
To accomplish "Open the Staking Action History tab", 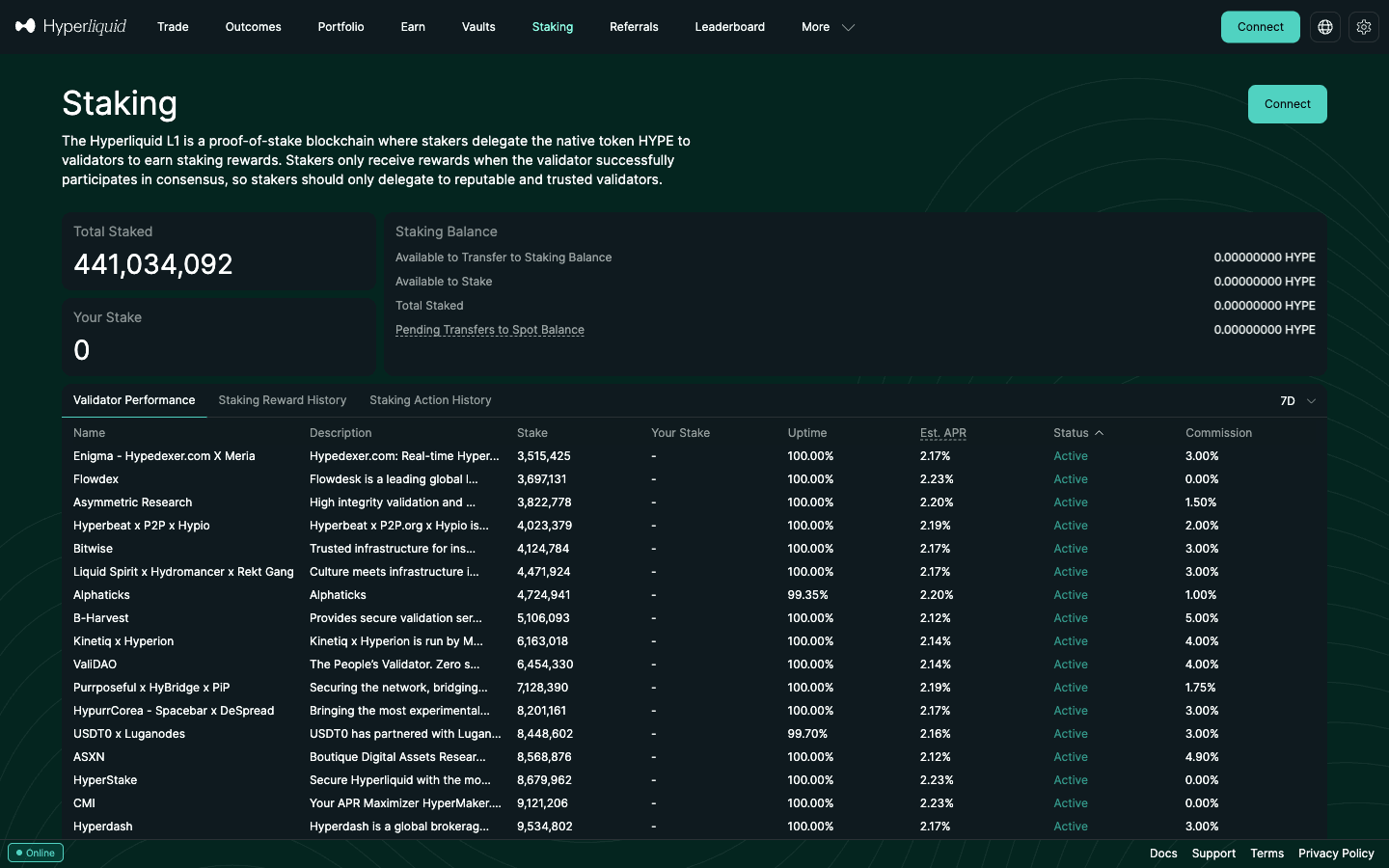I will 430,400.
